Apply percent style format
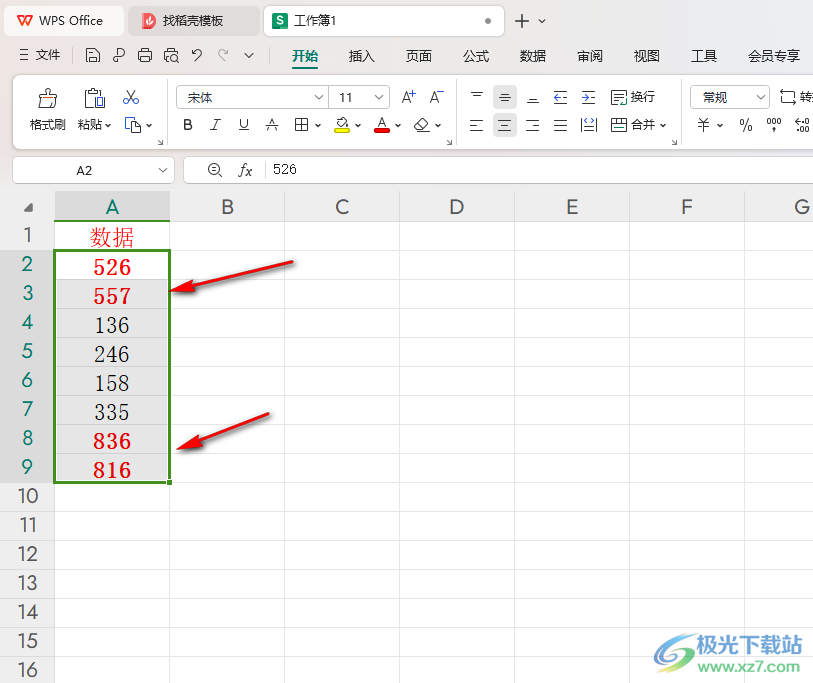Viewport: 813px width, 683px height. 746,125
